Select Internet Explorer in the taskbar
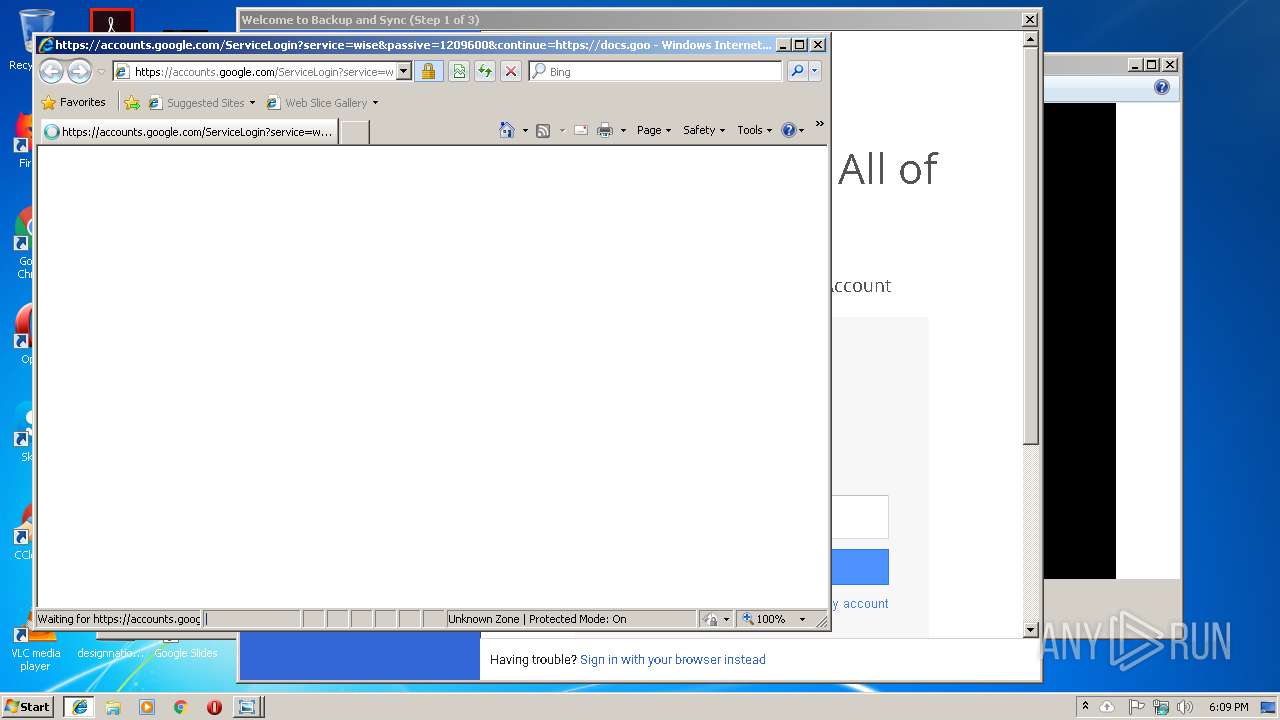 tap(79, 706)
